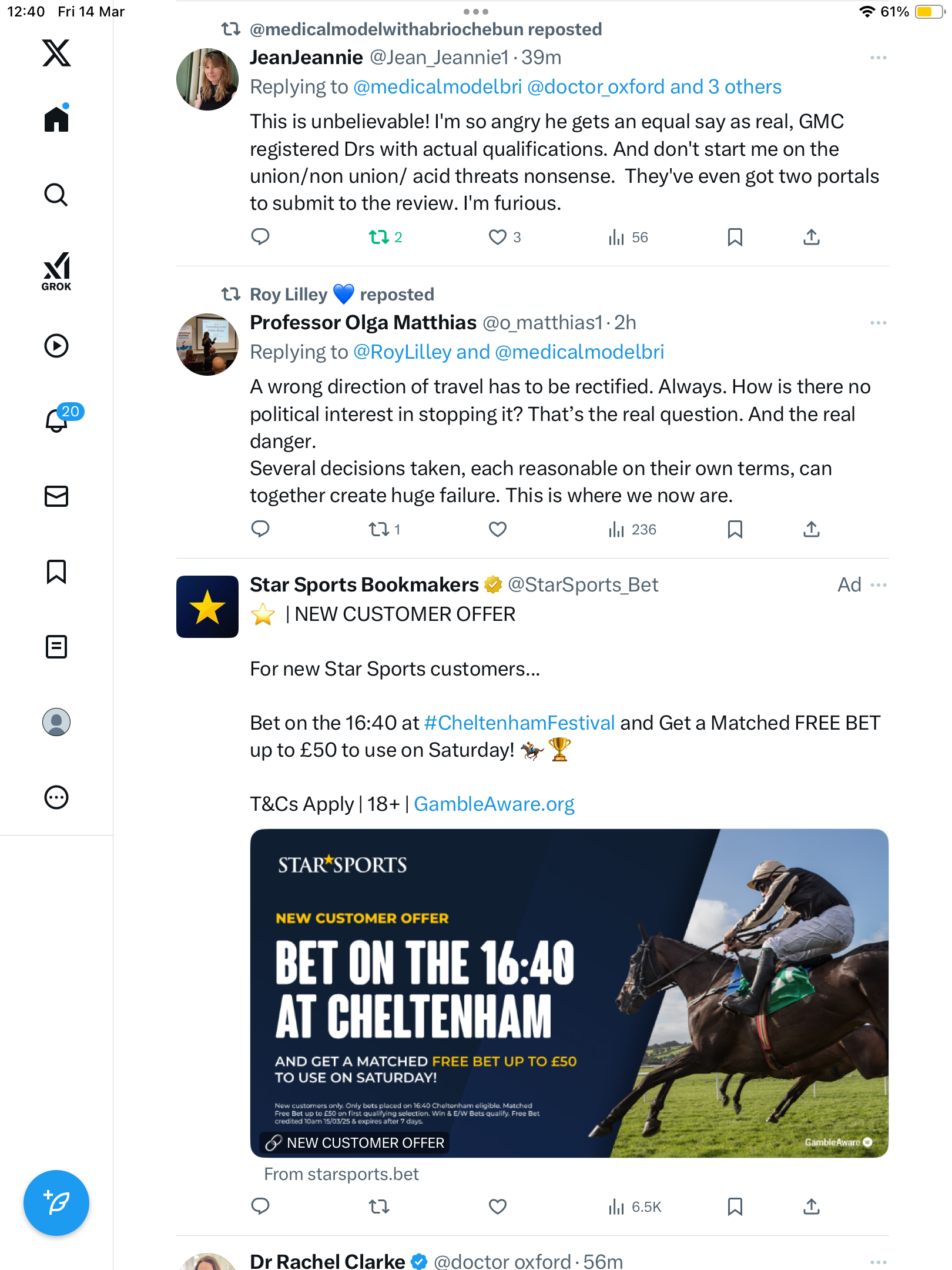This screenshot has height=1270, width=952.
Task: Open Grok from the sidebar
Action: (56, 271)
